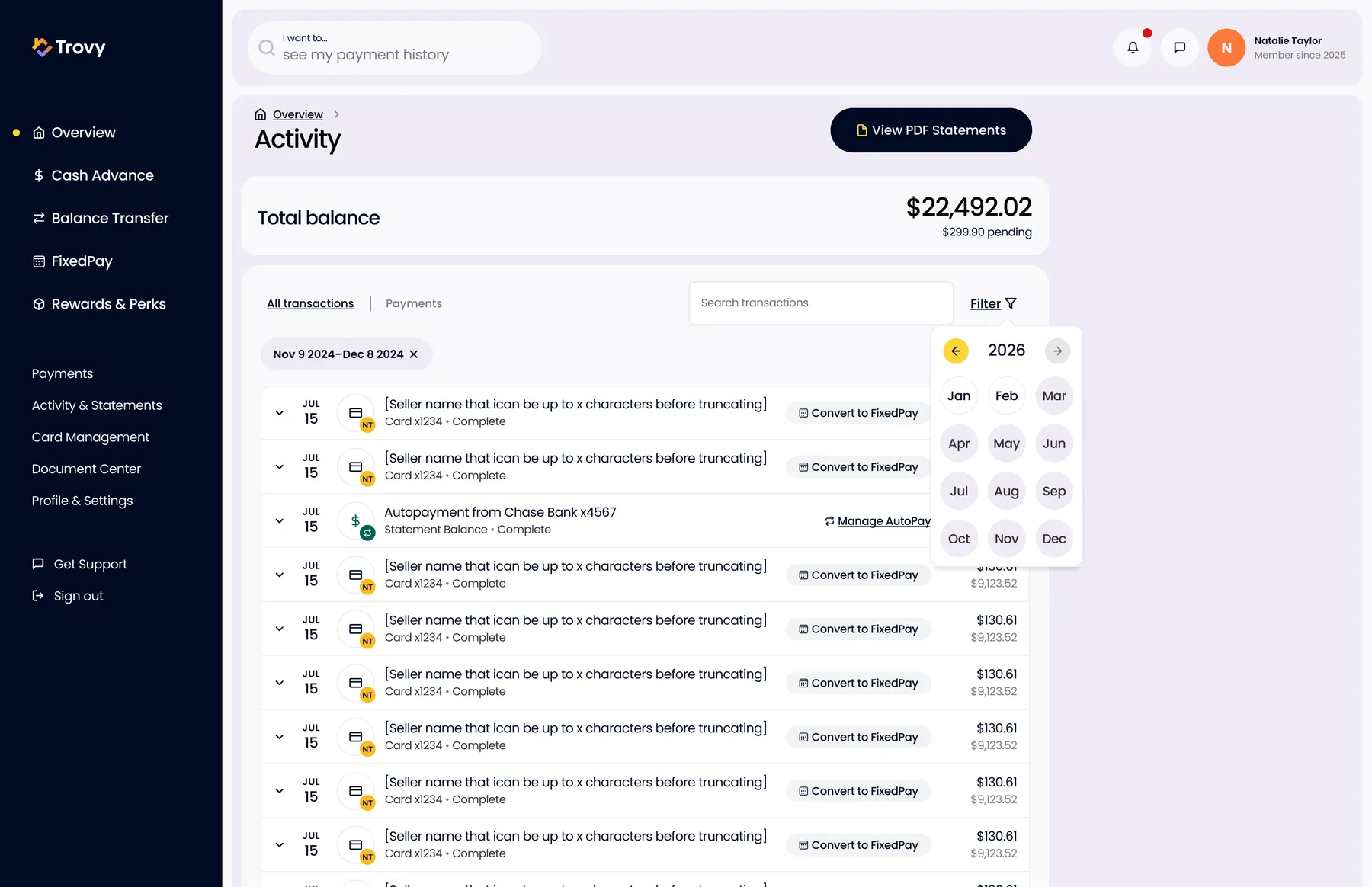
Task: Go to next year in month picker
Action: coord(1057,351)
